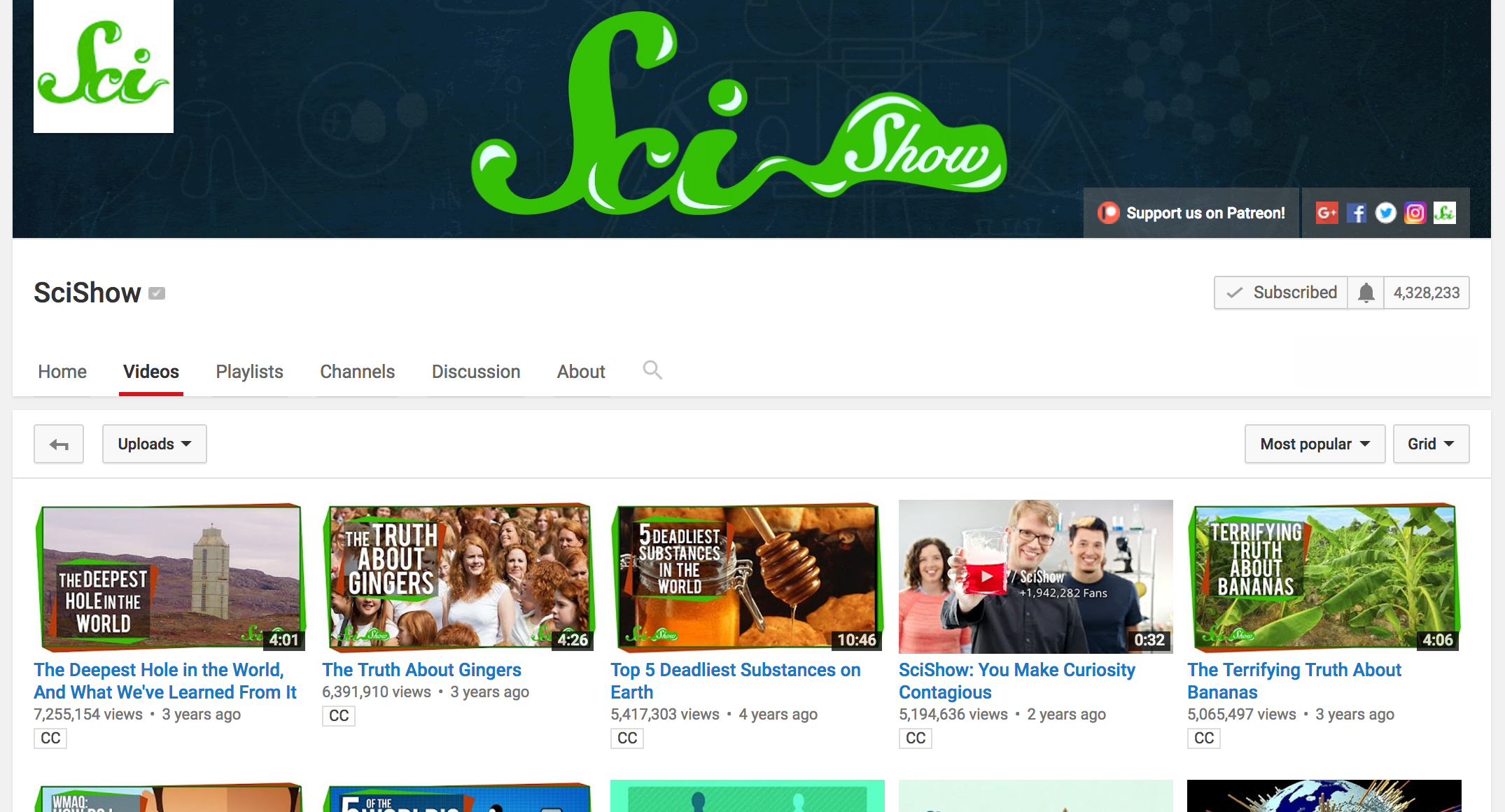This screenshot has width=1505, height=812.
Task: Open Top 5 Deadliest Substances thumbnail
Action: point(746,577)
